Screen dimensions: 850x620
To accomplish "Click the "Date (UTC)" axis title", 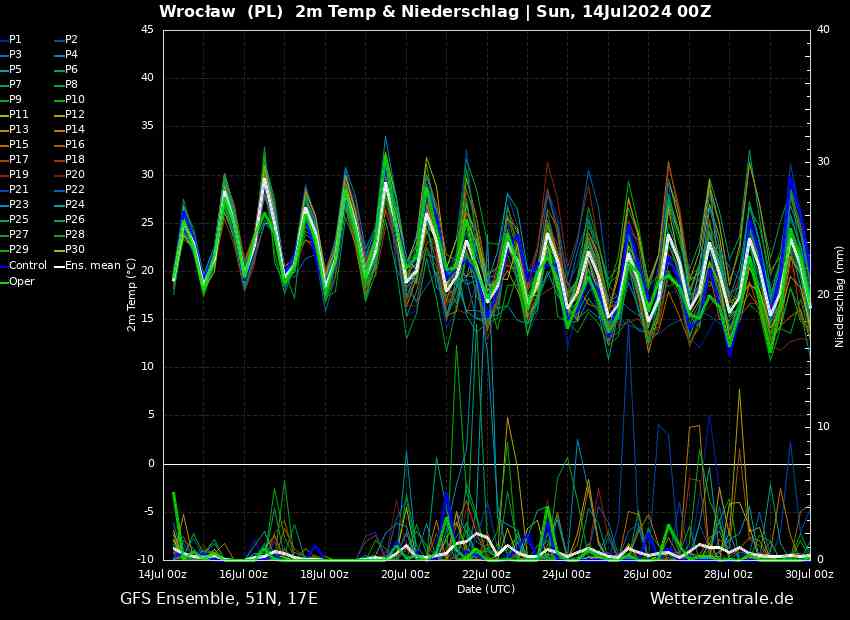I will pos(486,589).
